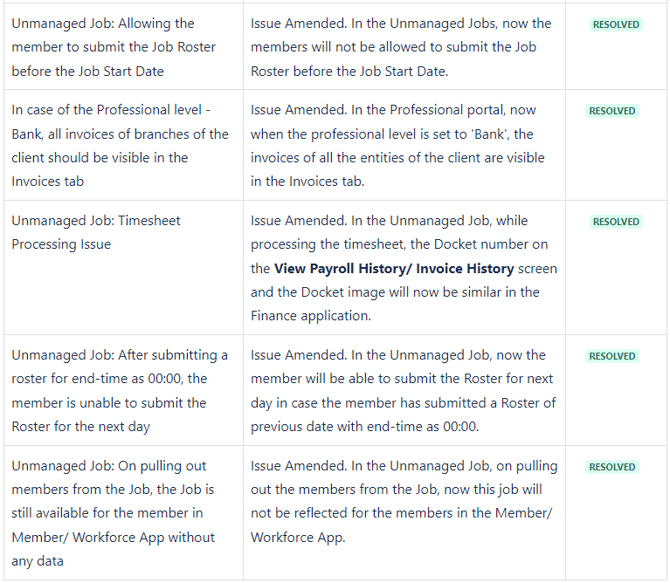Click issue title about pulling out members from Job
Image resolution: width=670 pixels, height=583 pixels.
tap(113, 513)
